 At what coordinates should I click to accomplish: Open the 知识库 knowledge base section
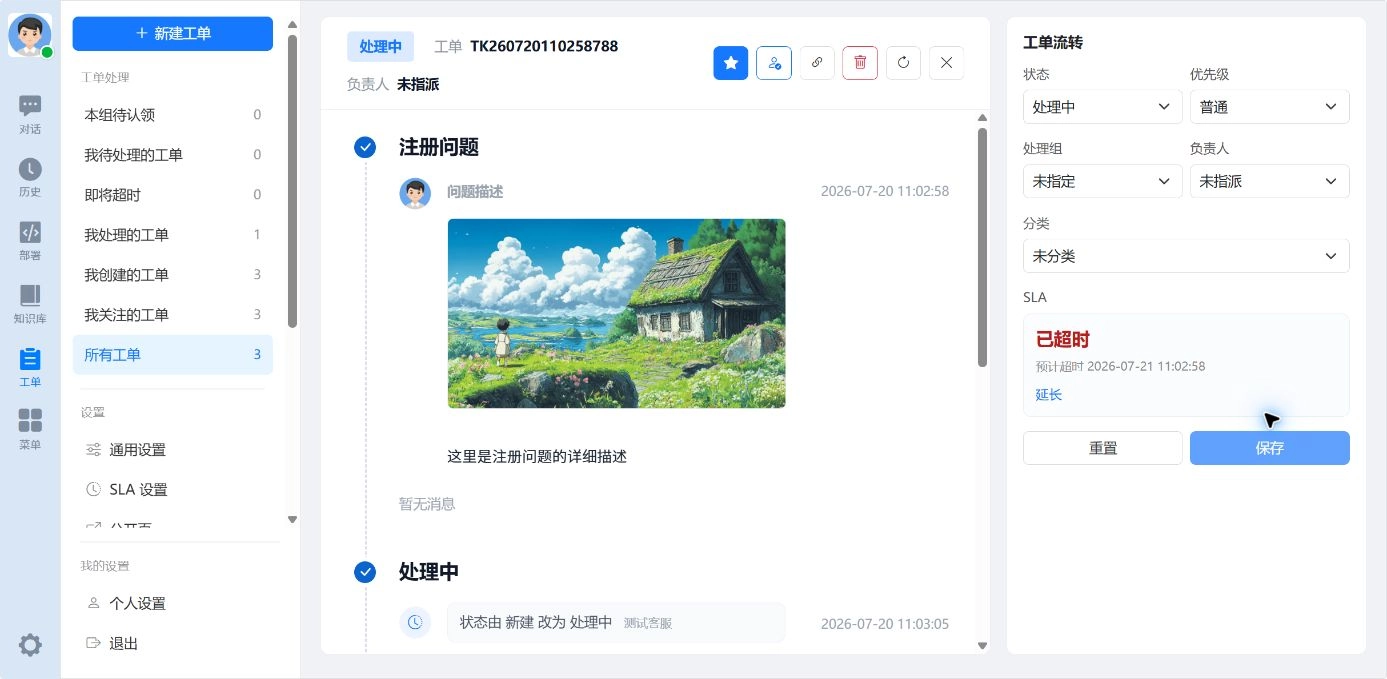[x=30, y=303]
